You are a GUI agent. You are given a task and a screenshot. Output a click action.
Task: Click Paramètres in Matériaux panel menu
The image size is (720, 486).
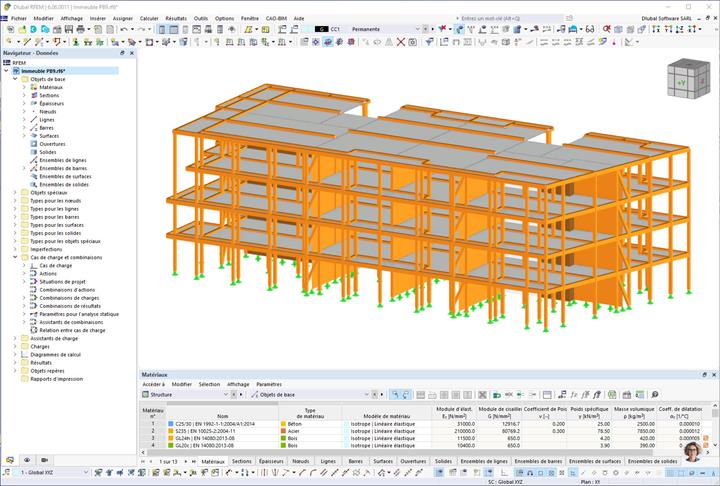(x=269, y=384)
